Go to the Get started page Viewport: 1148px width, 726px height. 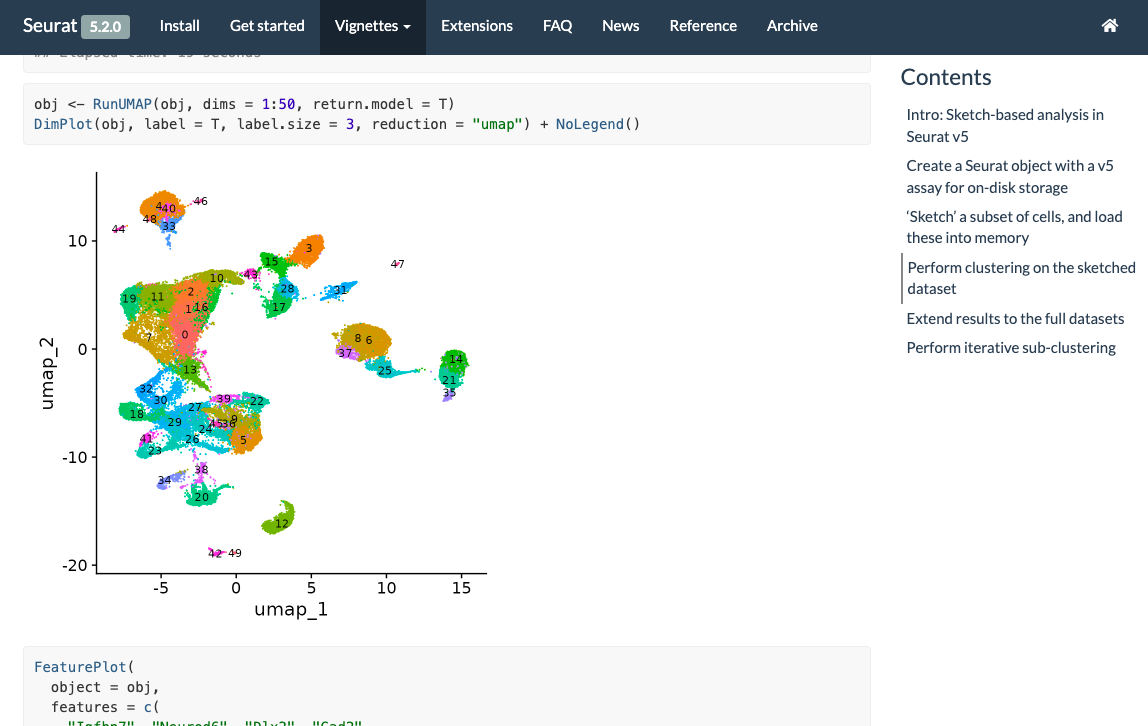[267, 26]
